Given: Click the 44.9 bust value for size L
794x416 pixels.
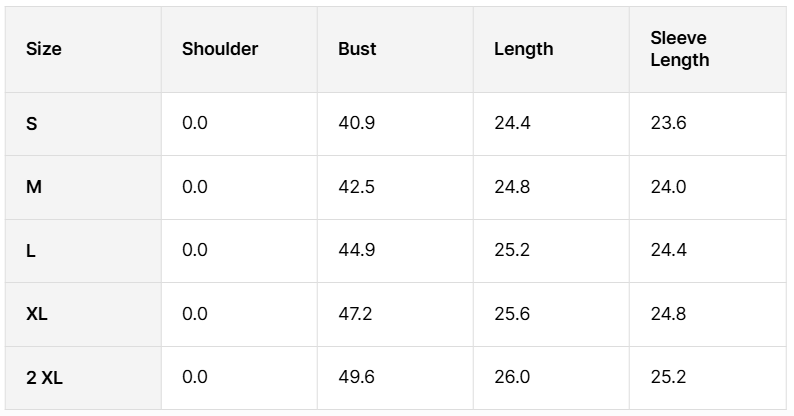Looking at the screenshot, I should pyautogui.click(x=357, y=250).
